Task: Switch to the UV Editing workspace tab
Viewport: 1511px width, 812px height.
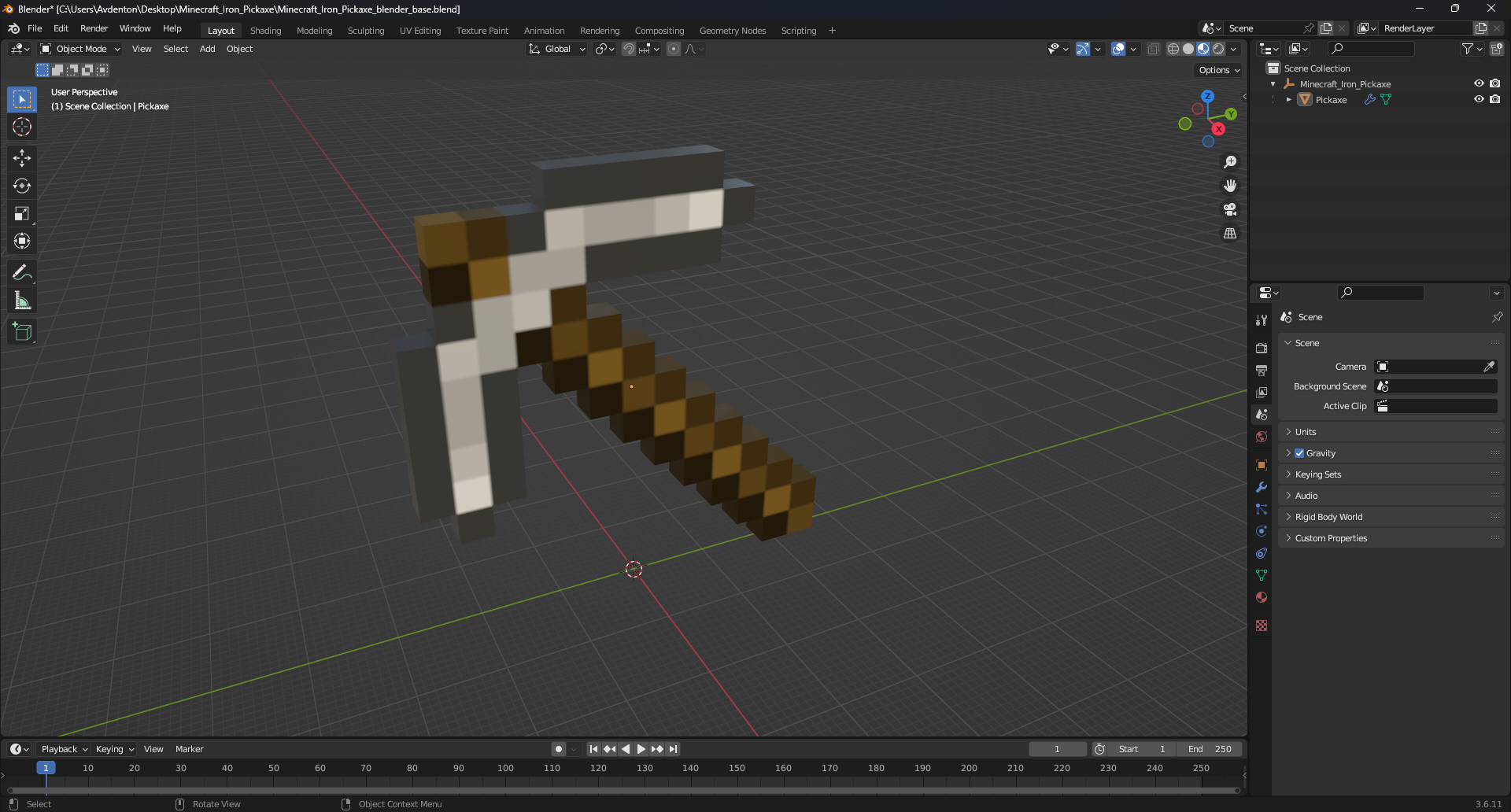Action: point(420,31)
